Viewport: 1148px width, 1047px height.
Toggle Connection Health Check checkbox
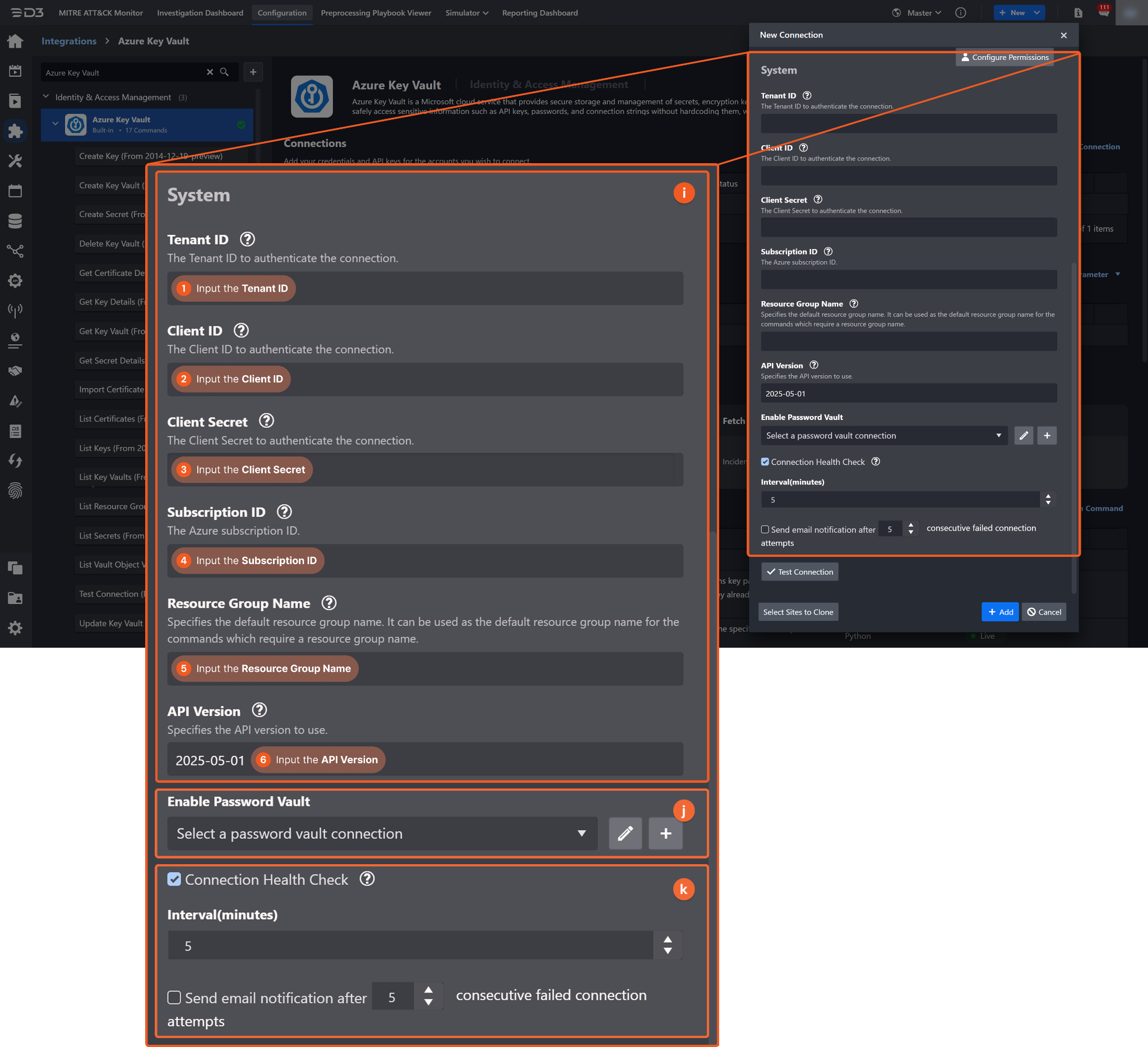point(765,462)
